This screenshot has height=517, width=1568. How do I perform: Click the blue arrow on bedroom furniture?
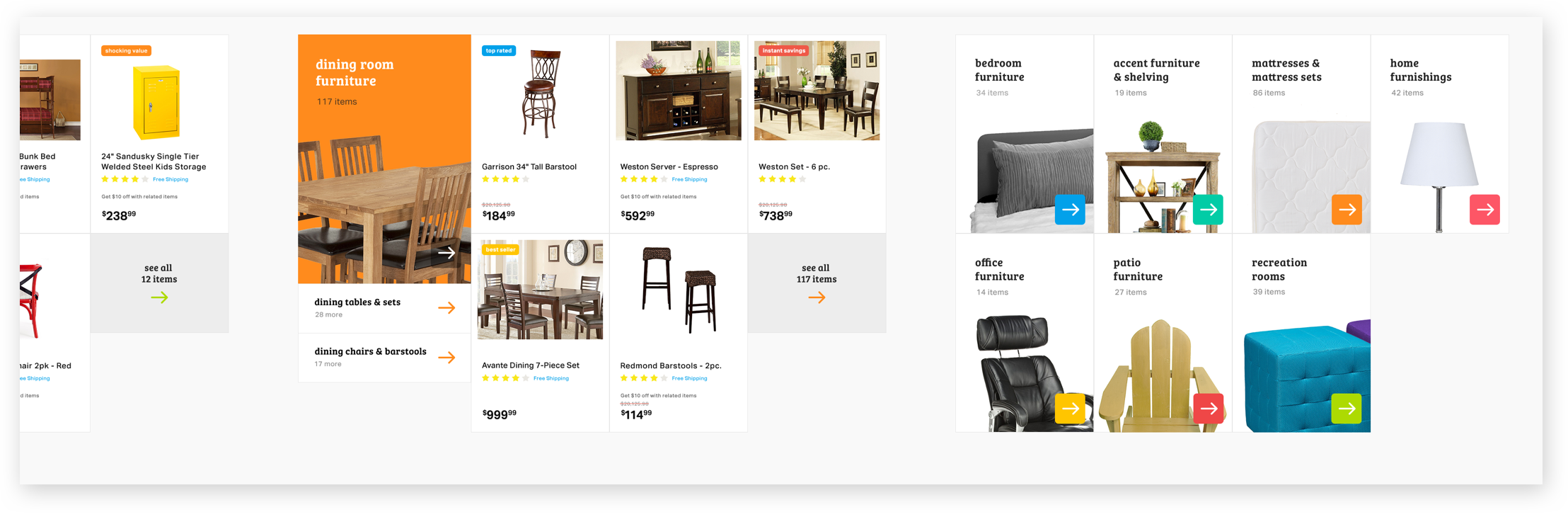[x=1070, y=210]
